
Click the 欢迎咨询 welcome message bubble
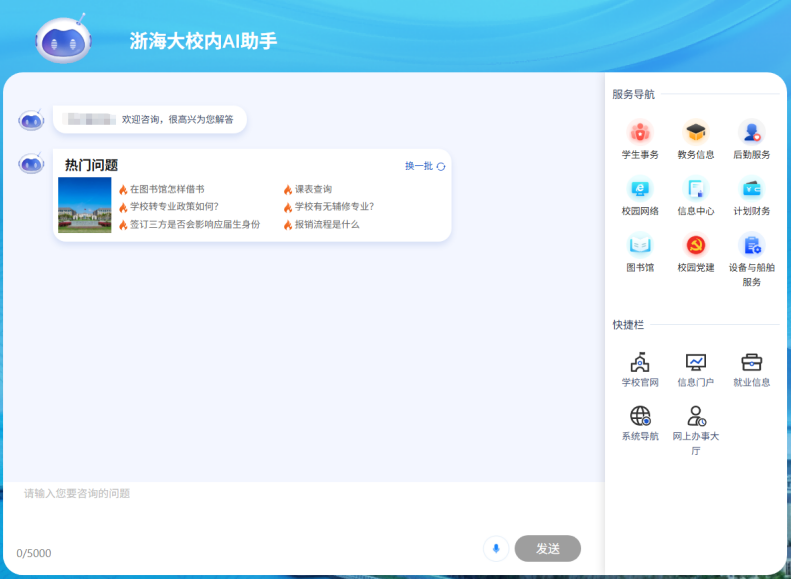pyautogui.click(x=150, y=120)
